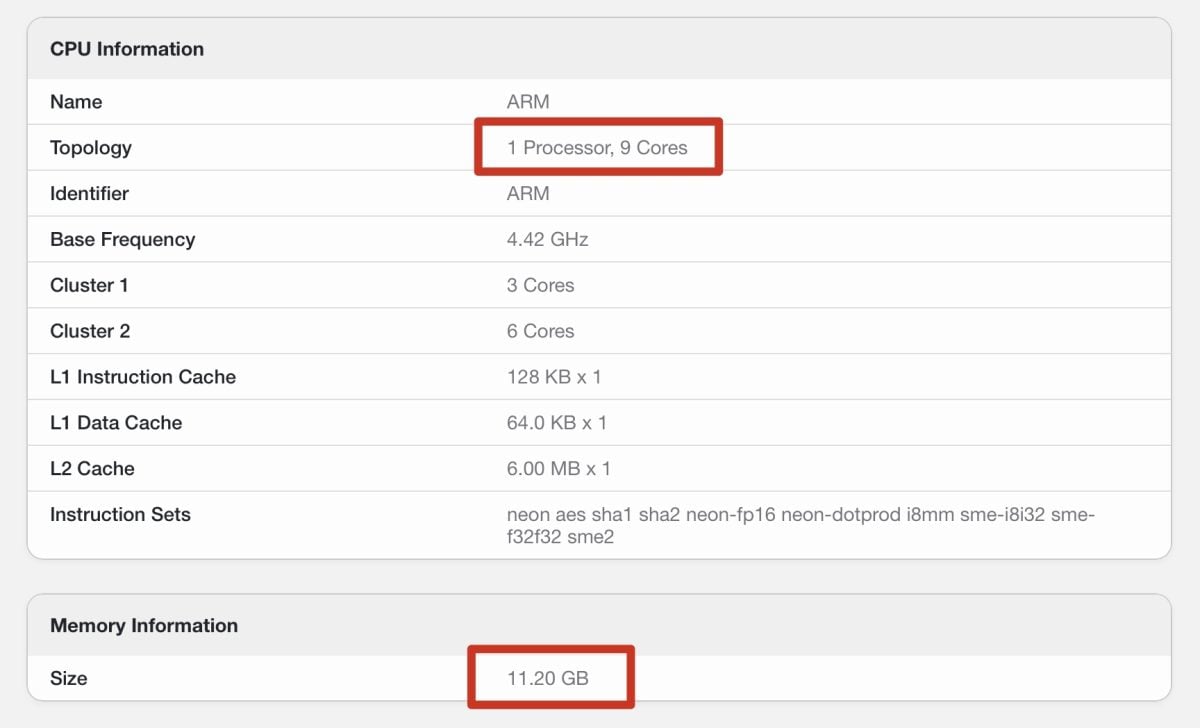Click the Cluster 1 label

point(89,286)
